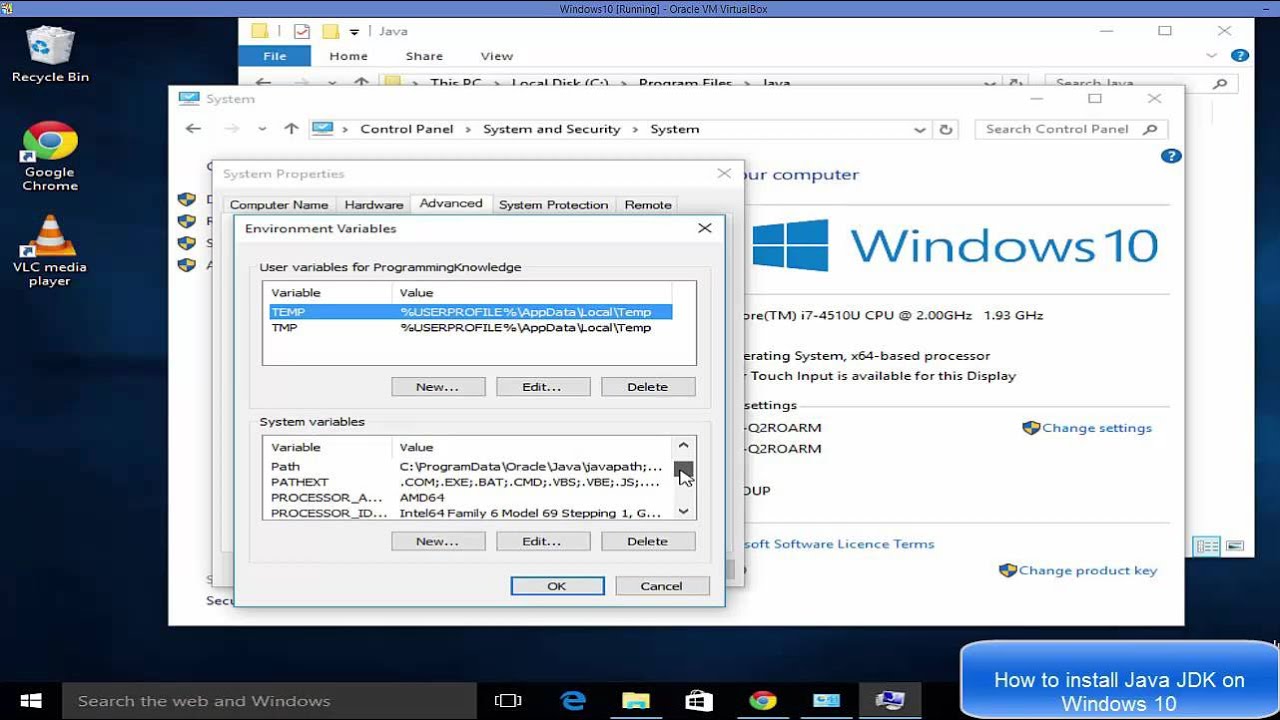The height and width of the screenshot is (720, 1280).
Task: Open File Explorer from the taskbar
Action: click(636, 701)
